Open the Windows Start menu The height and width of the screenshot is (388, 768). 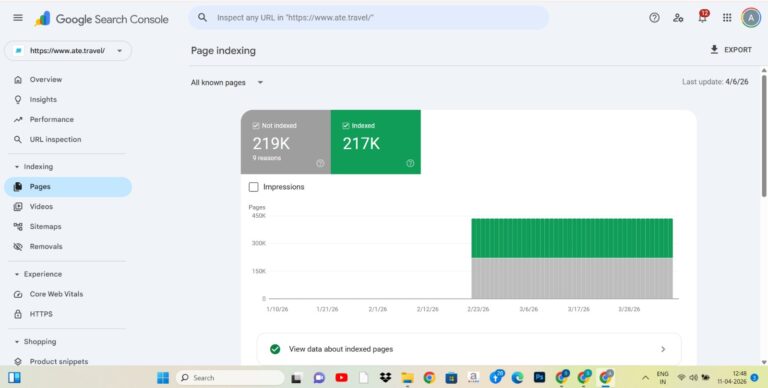coord(163,378)
